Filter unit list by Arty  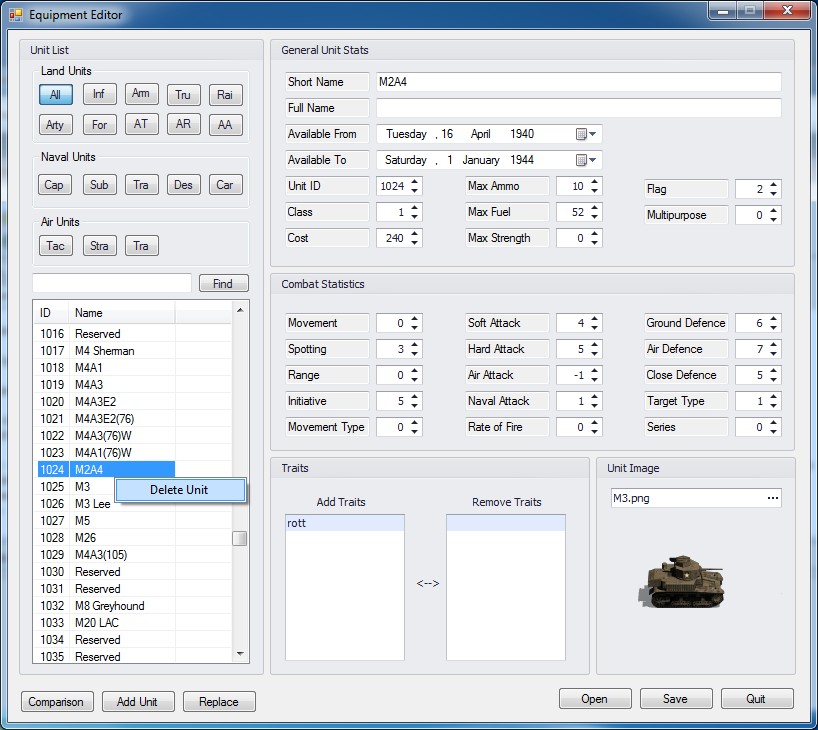tap(55, 125)
